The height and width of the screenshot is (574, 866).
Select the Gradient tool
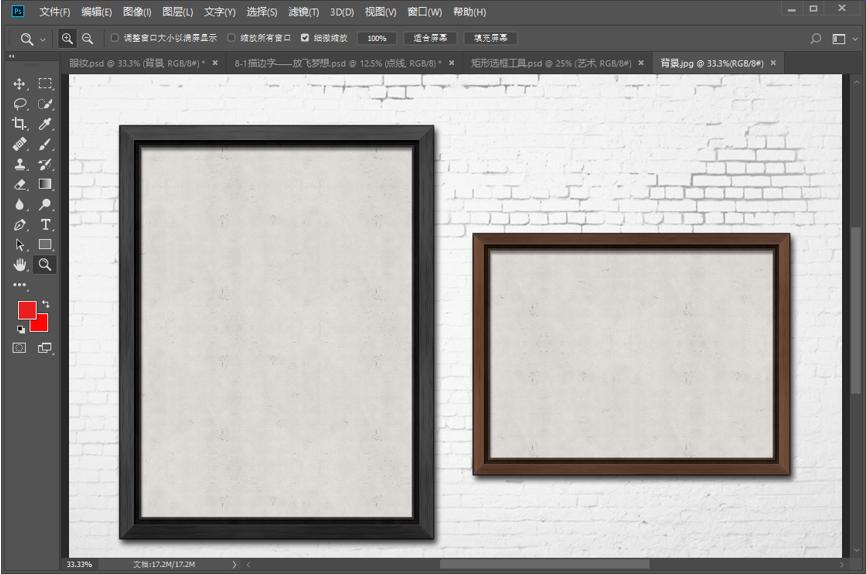[45, 184]
